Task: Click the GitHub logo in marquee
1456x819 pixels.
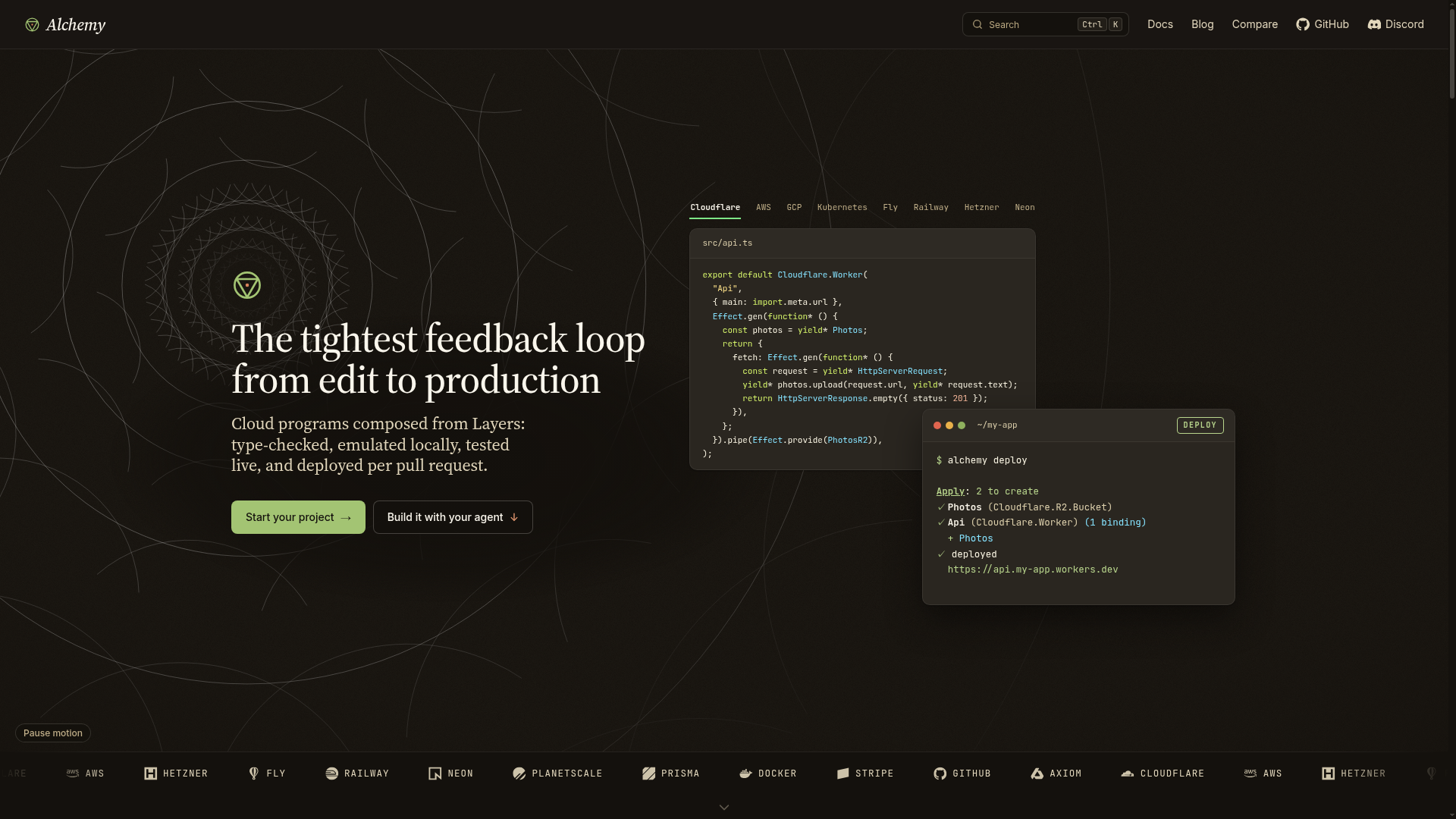Action: pyautogui.click(x=940, y=773)
